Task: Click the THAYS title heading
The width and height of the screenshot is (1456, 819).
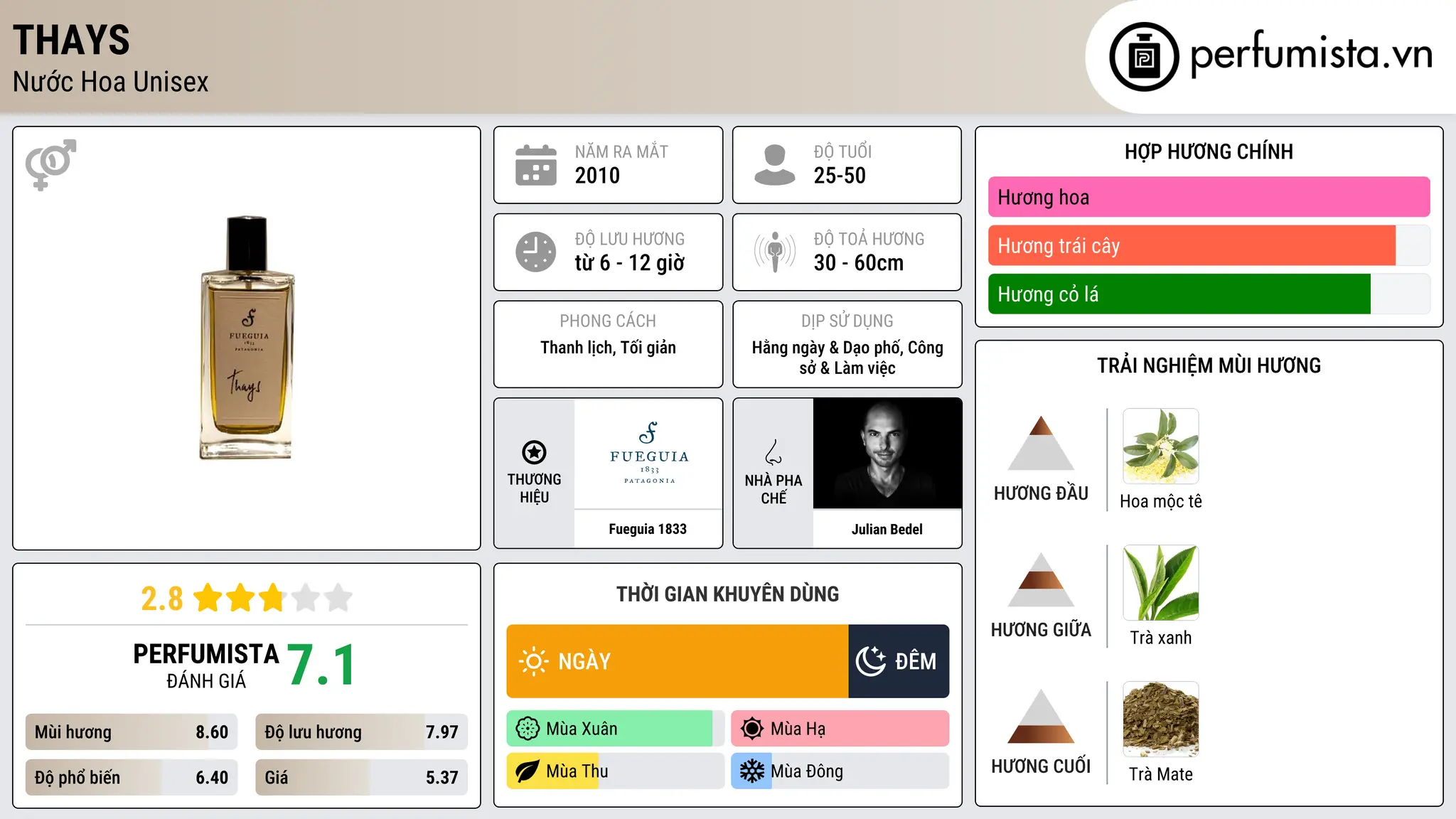Action: 71,40
